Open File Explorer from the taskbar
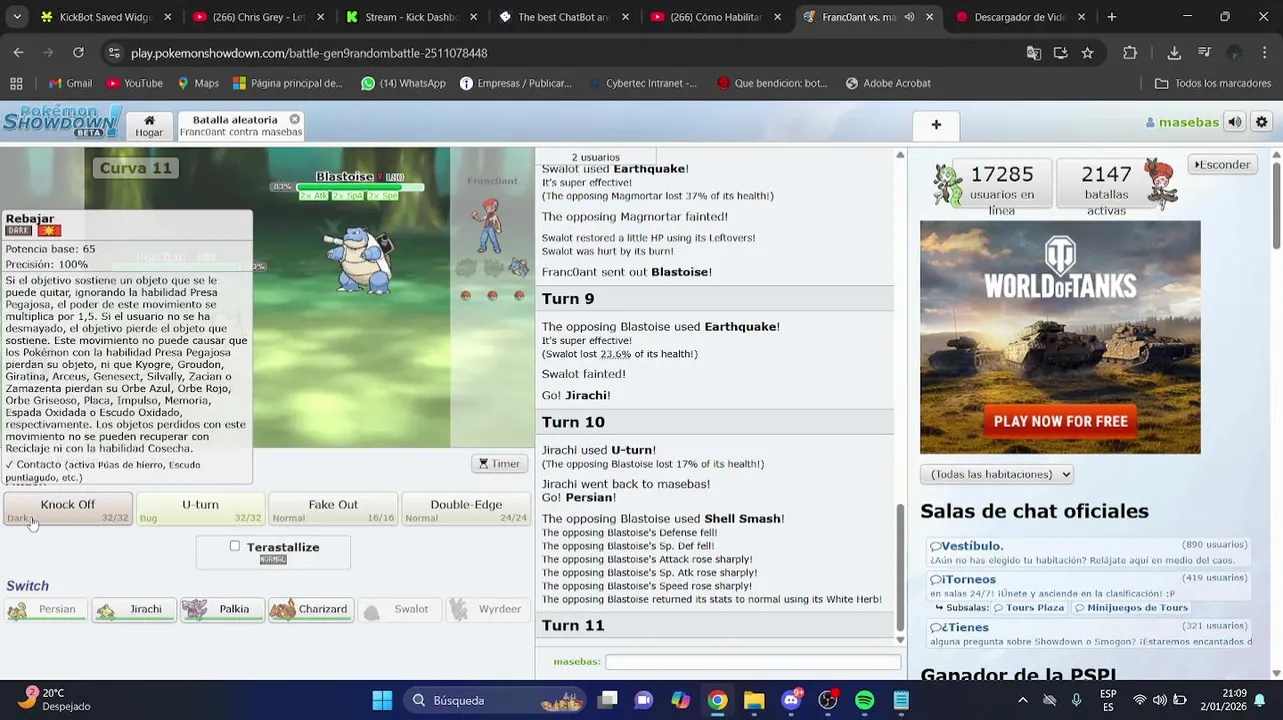The image size is (1283, 720). coord(754,700)
